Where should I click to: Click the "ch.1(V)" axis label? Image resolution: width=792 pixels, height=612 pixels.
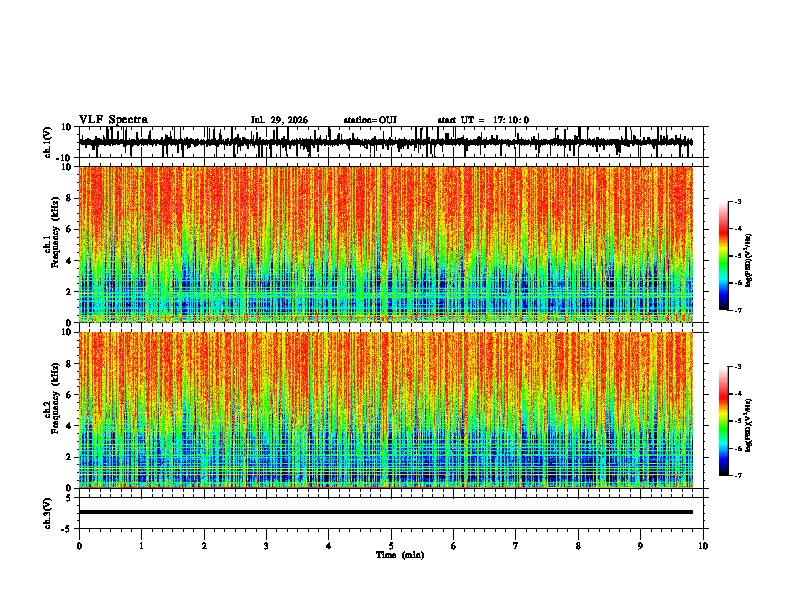pos(48,142)
